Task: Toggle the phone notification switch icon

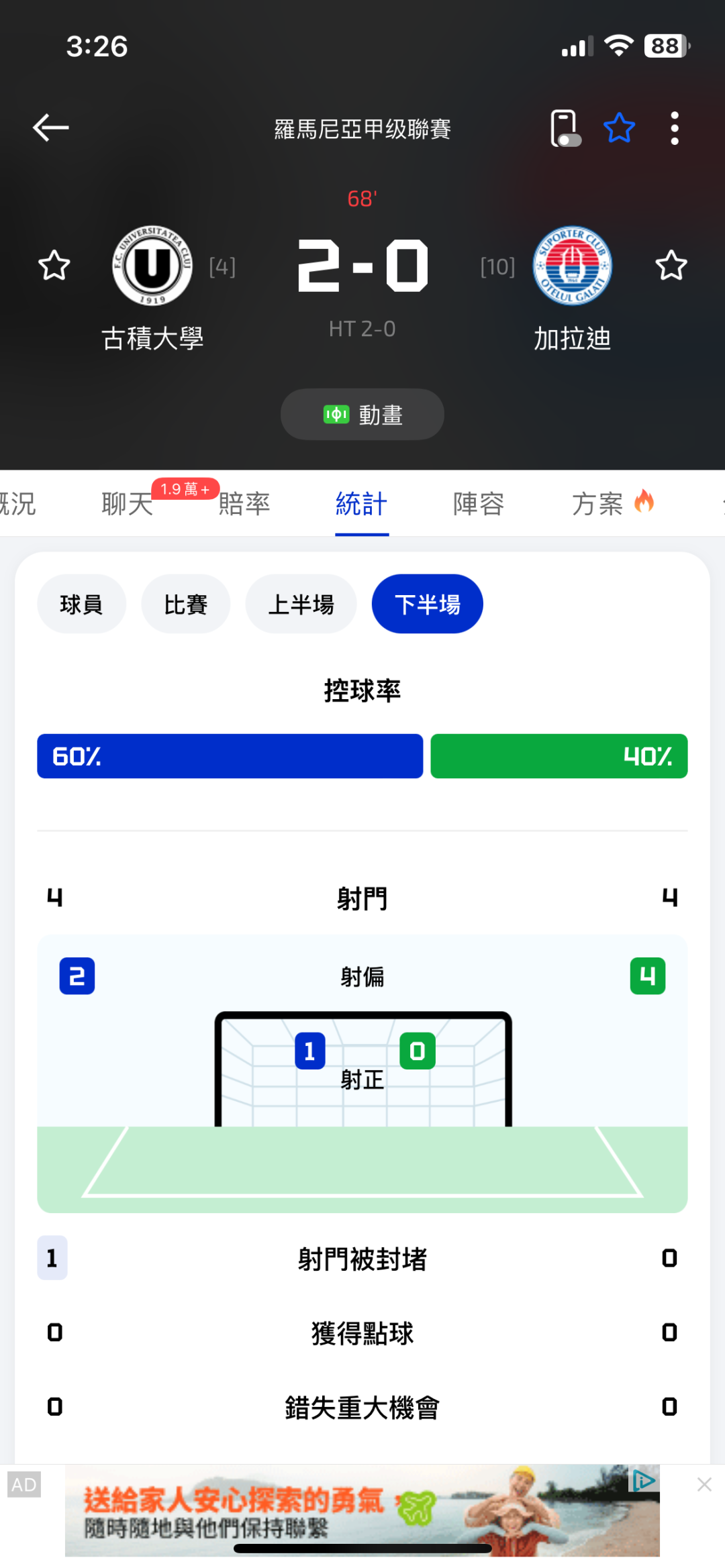Action: click(565, 128)
